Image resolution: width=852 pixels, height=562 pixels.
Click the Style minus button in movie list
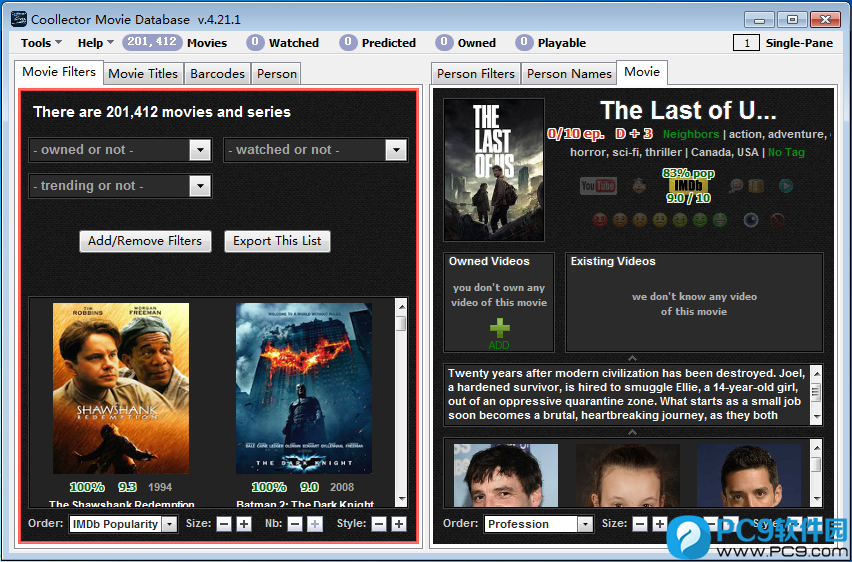pyautogui.click(x=379, y=524)
